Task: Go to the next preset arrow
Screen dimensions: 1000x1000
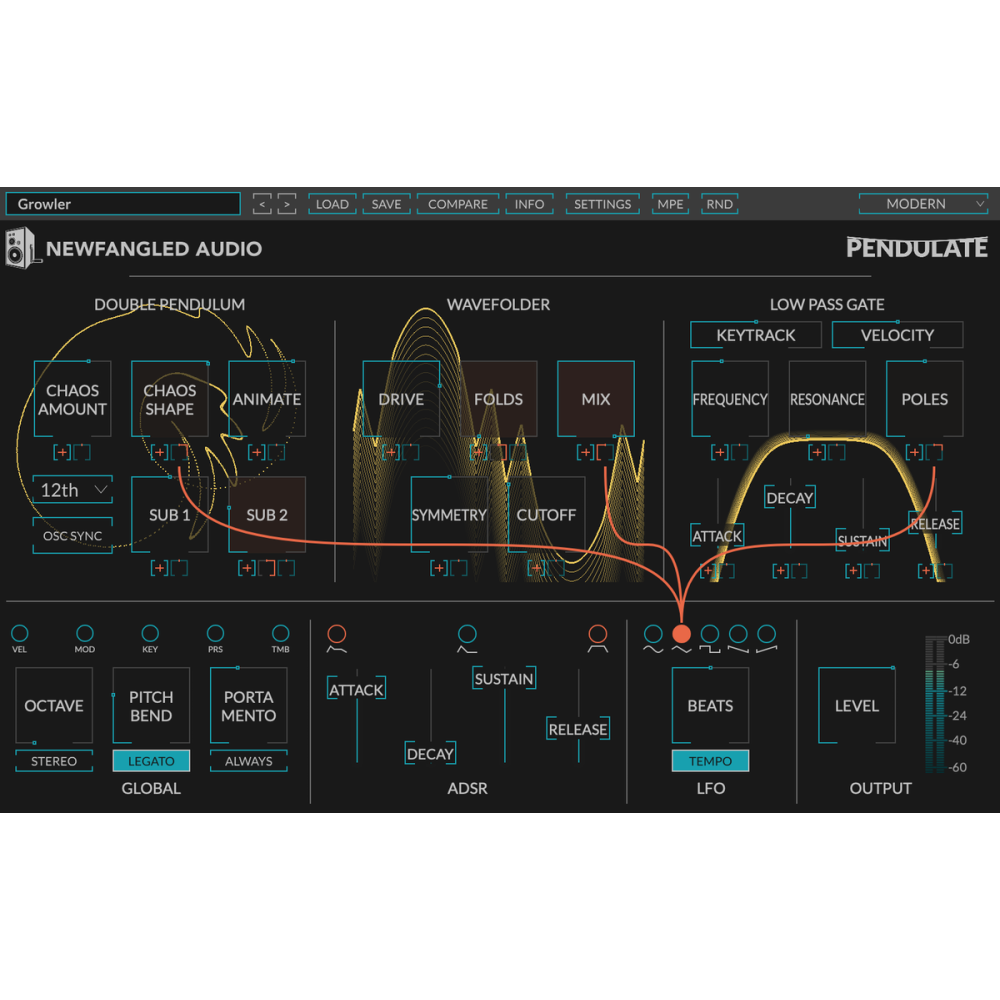Action: [287, 204]
